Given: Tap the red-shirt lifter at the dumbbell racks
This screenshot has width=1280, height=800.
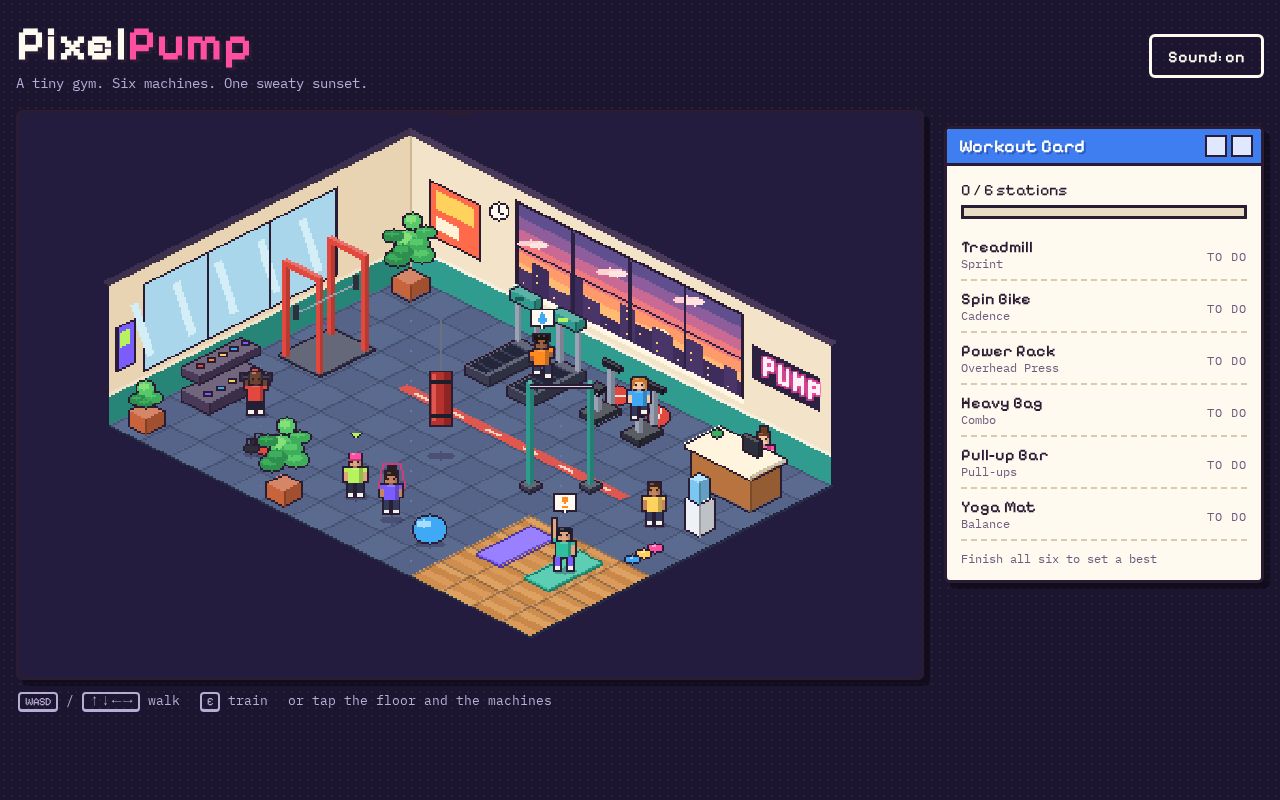Looking at the screenshot, I should (x=255, y=391).
